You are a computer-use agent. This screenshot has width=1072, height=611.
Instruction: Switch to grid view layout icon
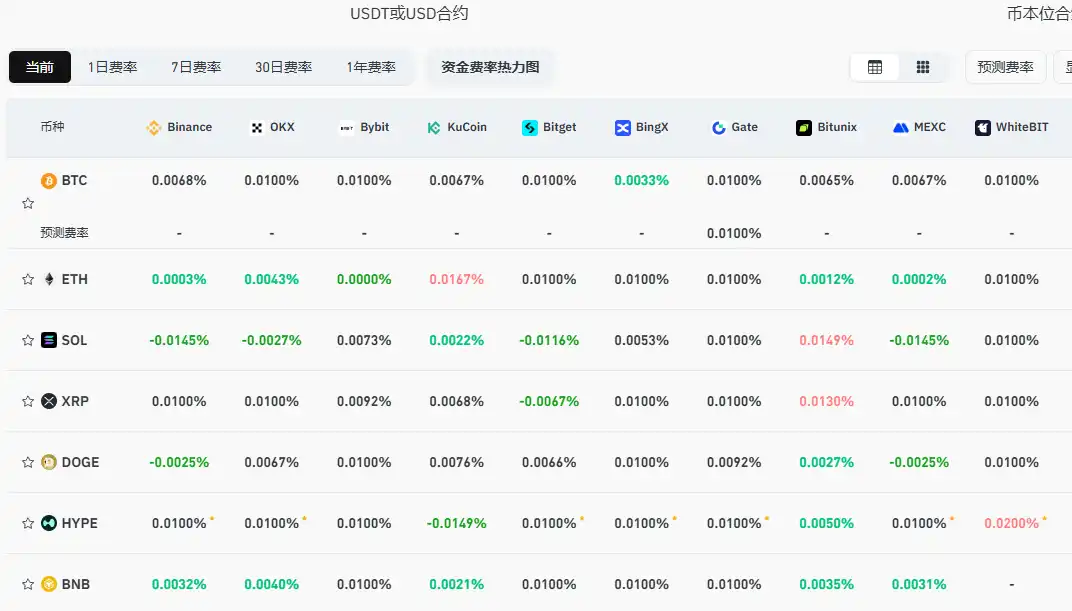point(922,66)
